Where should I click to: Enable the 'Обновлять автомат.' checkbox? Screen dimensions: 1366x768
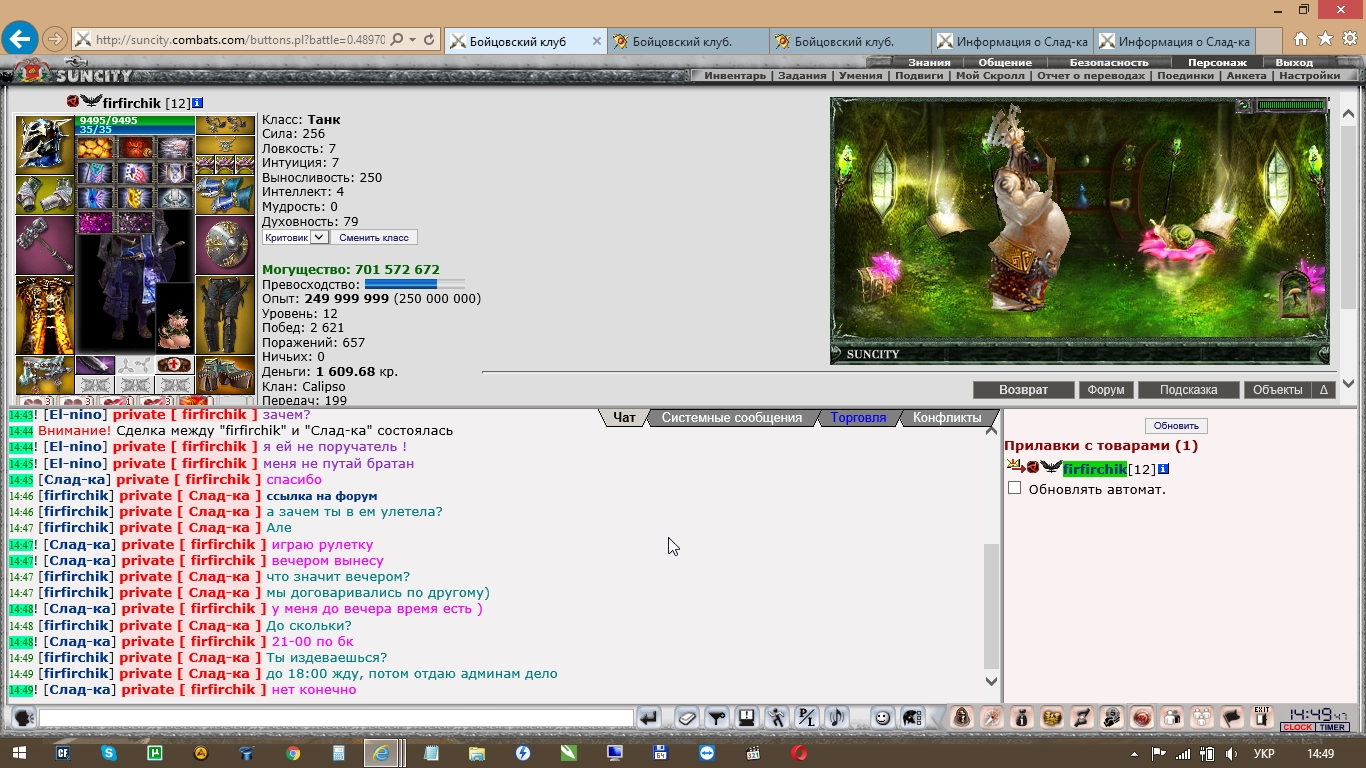[x=1015, y=488]
